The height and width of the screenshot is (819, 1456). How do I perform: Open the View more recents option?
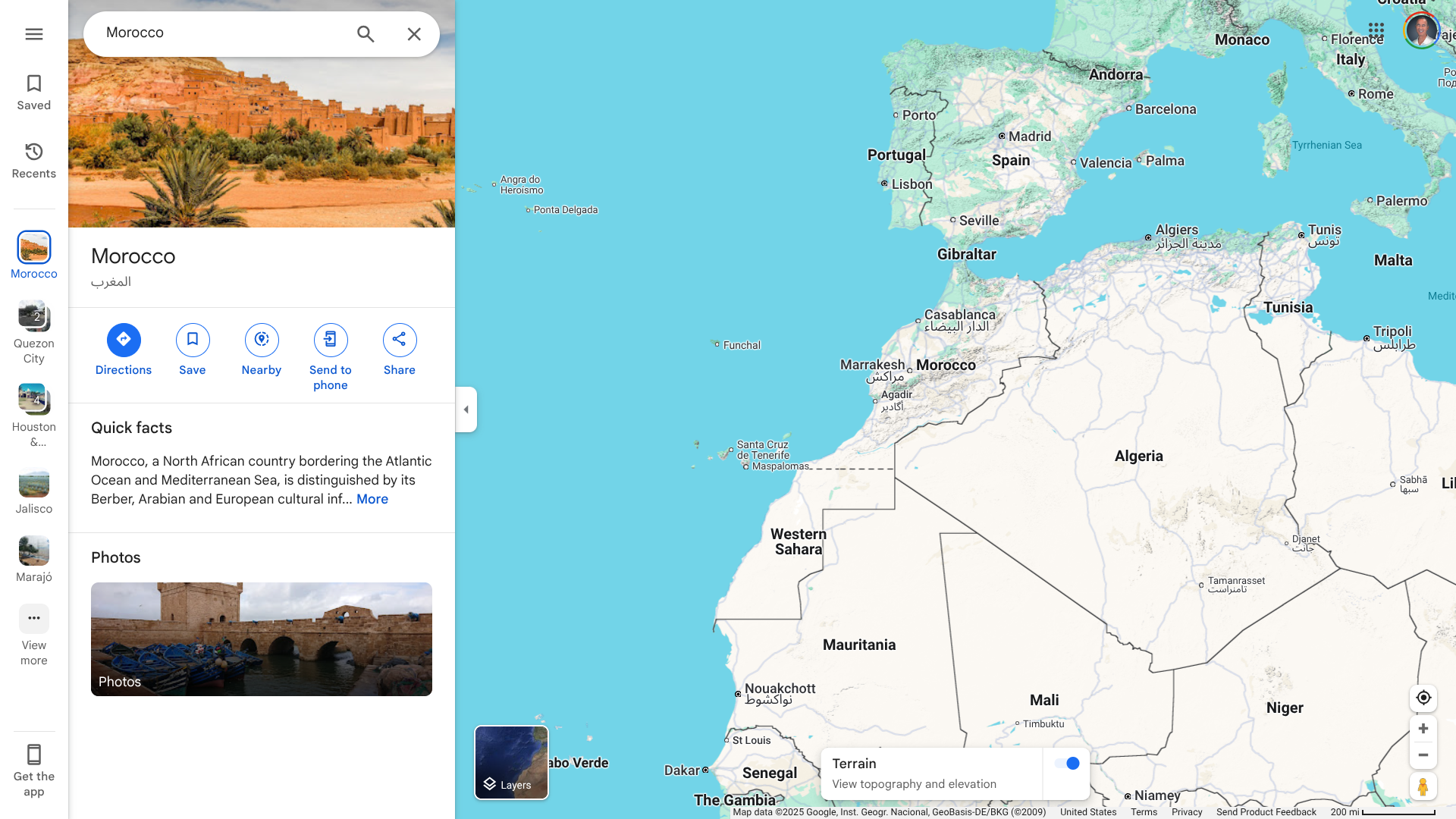click(x=34, y=635)
